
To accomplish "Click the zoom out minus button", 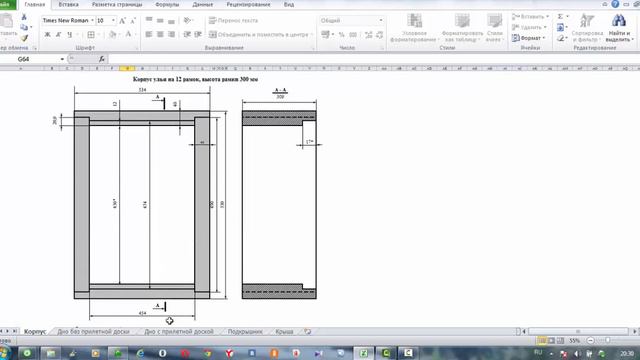I will click(x=591, y=340).
